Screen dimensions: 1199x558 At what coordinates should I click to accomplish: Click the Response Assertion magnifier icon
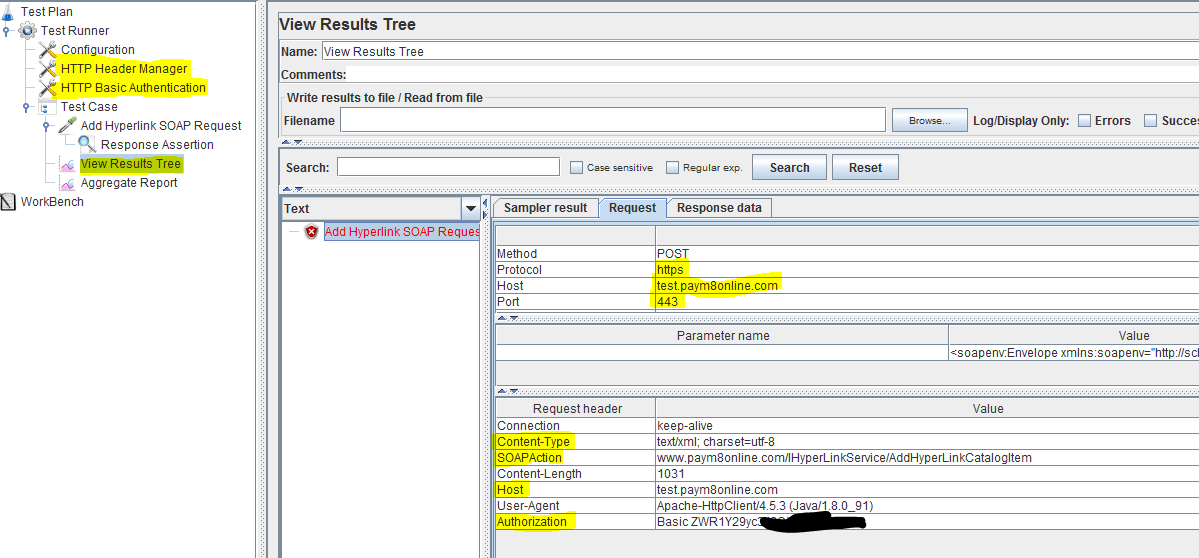[x=87, y=144]
